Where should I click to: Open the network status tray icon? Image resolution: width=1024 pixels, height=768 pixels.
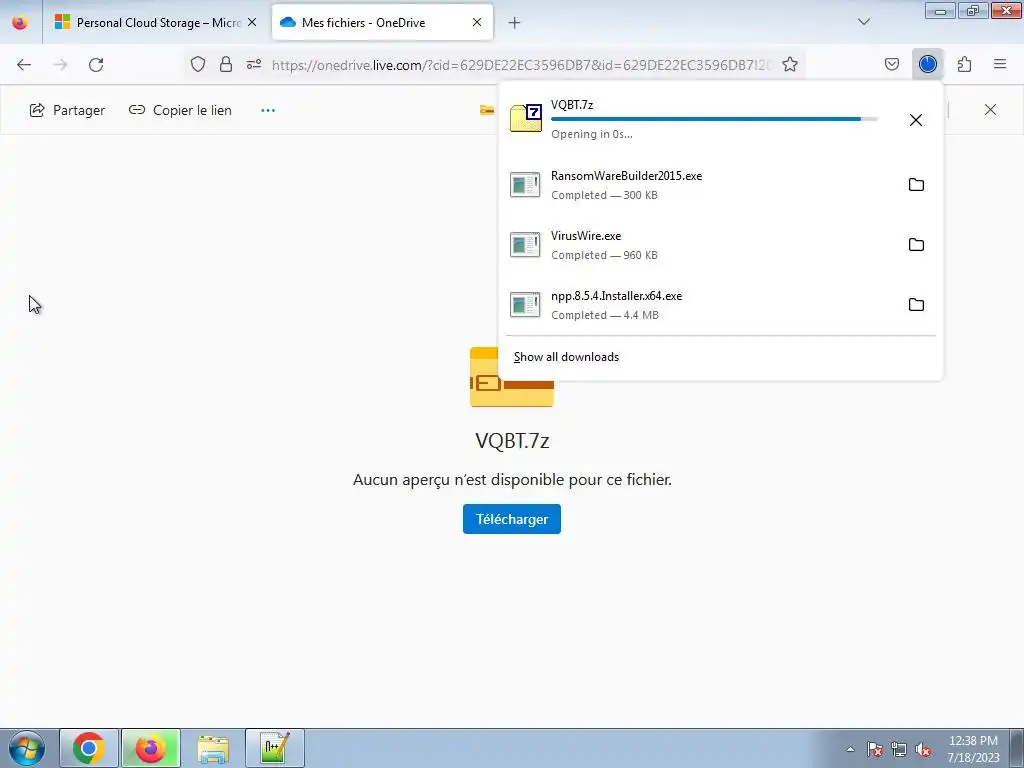pos(899,749)
